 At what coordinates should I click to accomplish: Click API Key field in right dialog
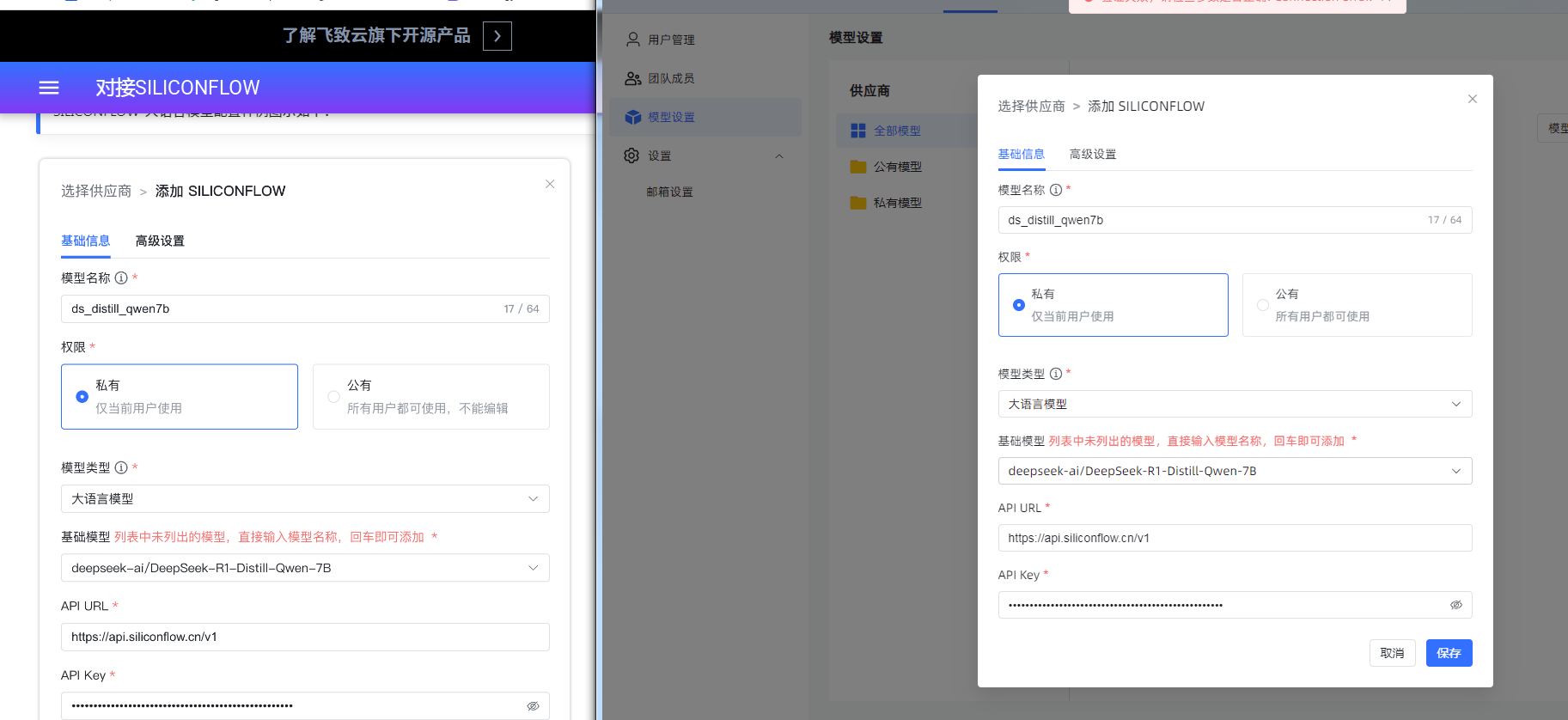[1235, 605]
